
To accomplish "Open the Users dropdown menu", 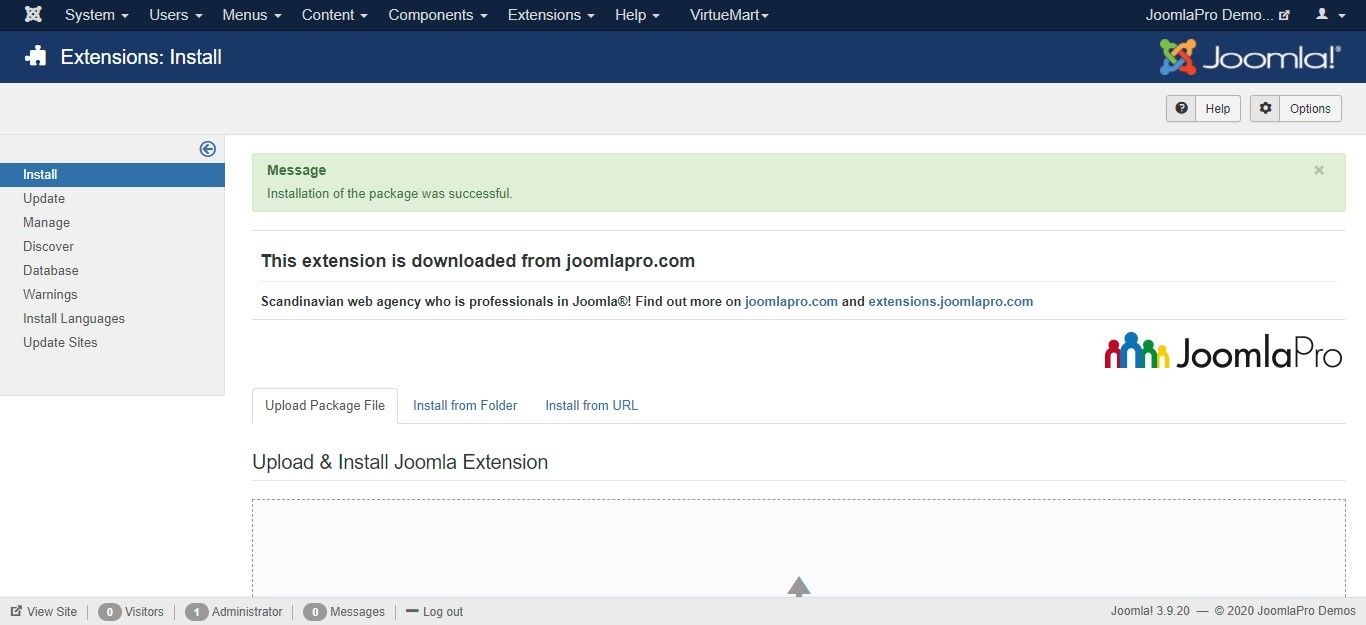I will pos(176,15).
